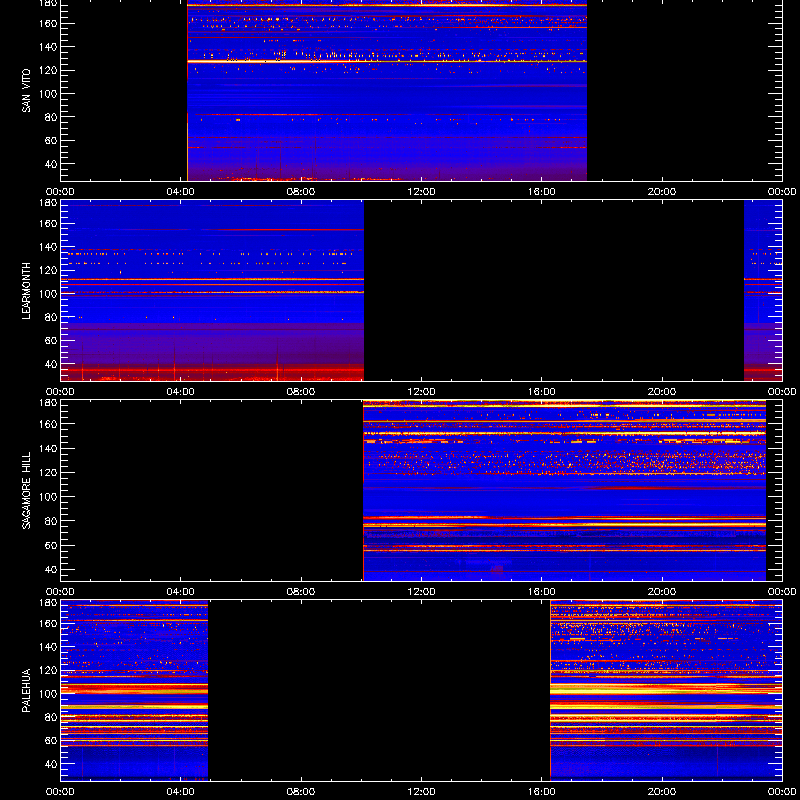Click the 120 frequency tick on Sagamore Hill axis

tap(49, 472)
